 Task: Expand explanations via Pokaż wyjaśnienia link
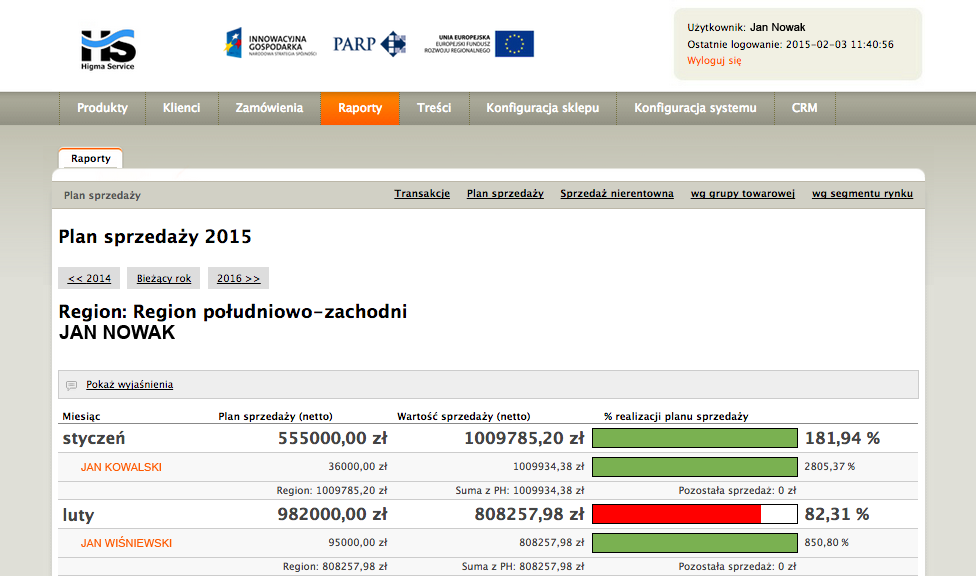click(x=129, y=385)
